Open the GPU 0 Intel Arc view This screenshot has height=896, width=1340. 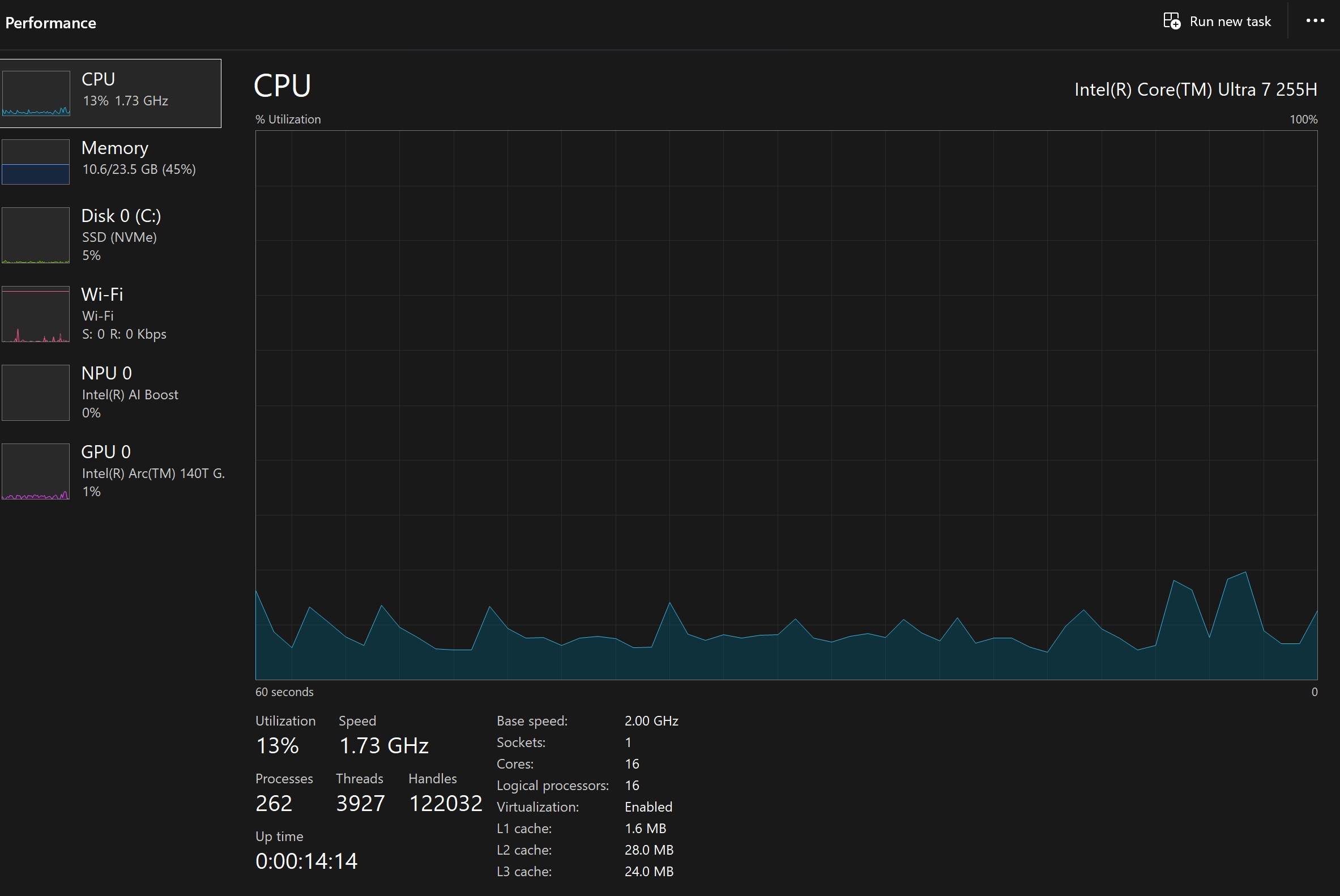click(106, 453)
